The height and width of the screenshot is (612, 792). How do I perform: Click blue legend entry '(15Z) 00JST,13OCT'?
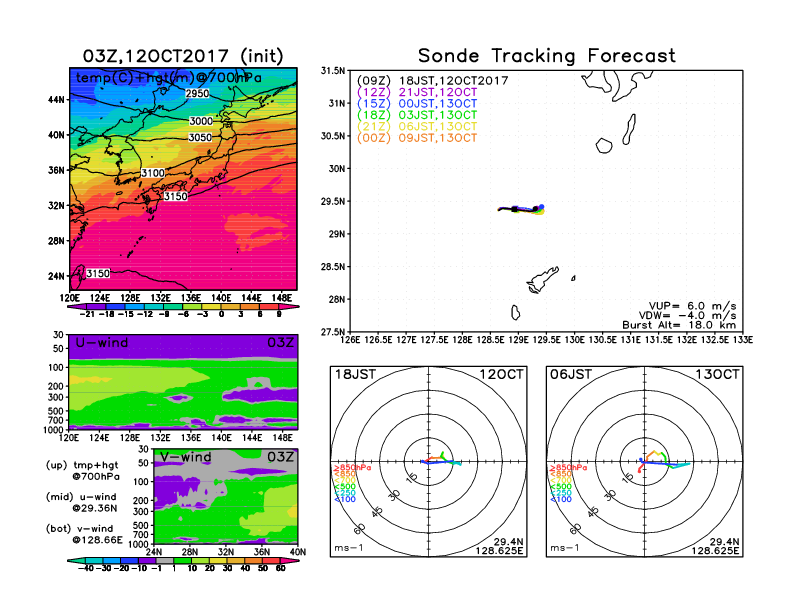pos(417,104)
